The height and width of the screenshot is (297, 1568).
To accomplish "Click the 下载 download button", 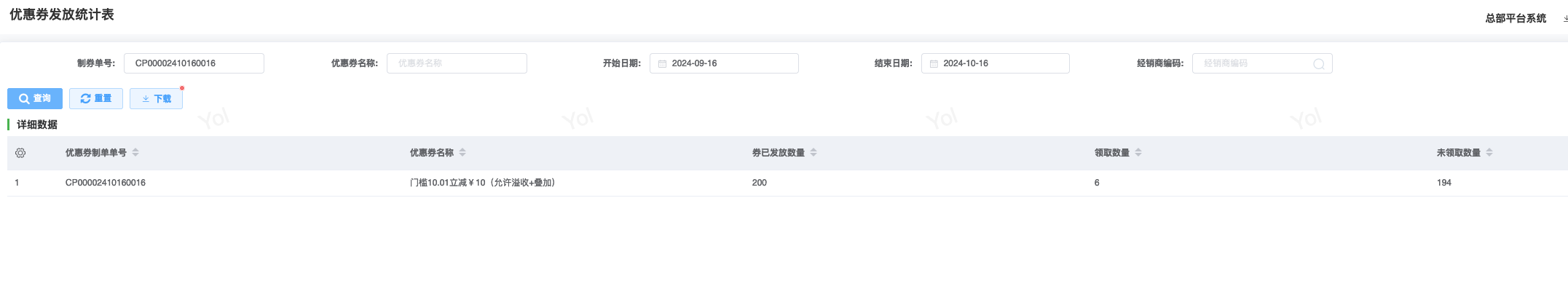I will tap(156, 99).
